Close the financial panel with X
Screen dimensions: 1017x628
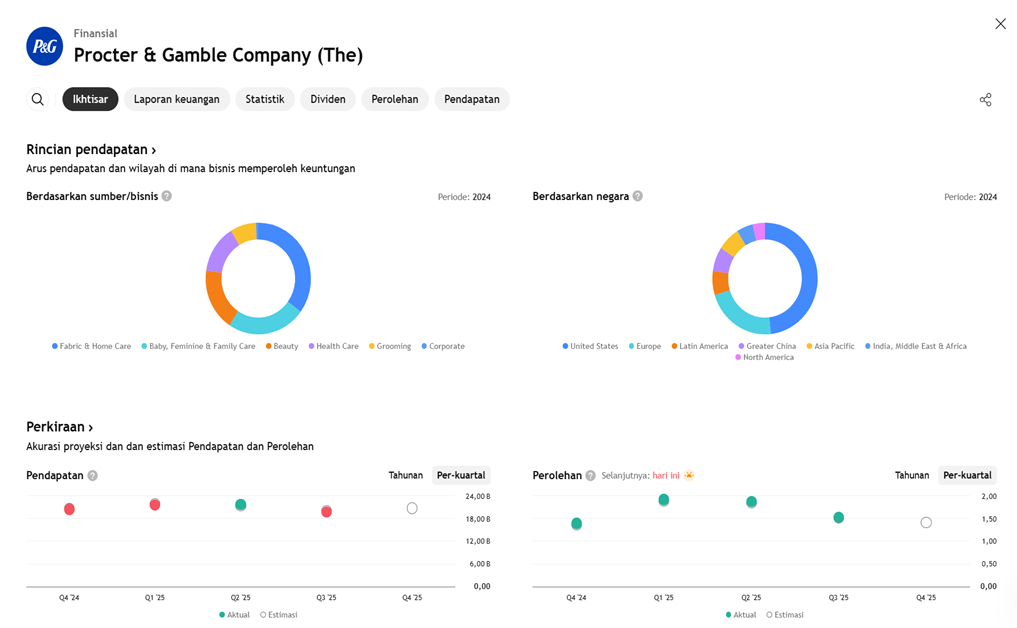point(1000,24)
